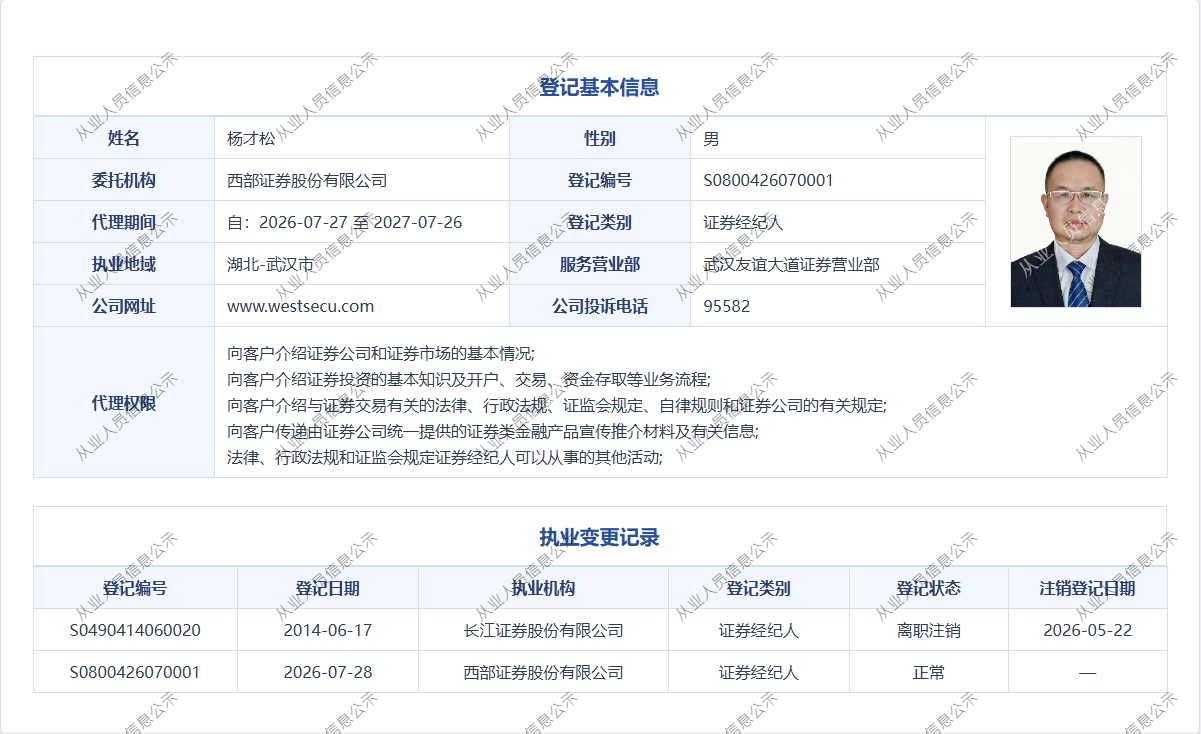Click the line 向客户介绍证券公司和证券市场的基本情况
Image resolution: width=1201 pixels, height=734 pixels.
coord(381,353)
